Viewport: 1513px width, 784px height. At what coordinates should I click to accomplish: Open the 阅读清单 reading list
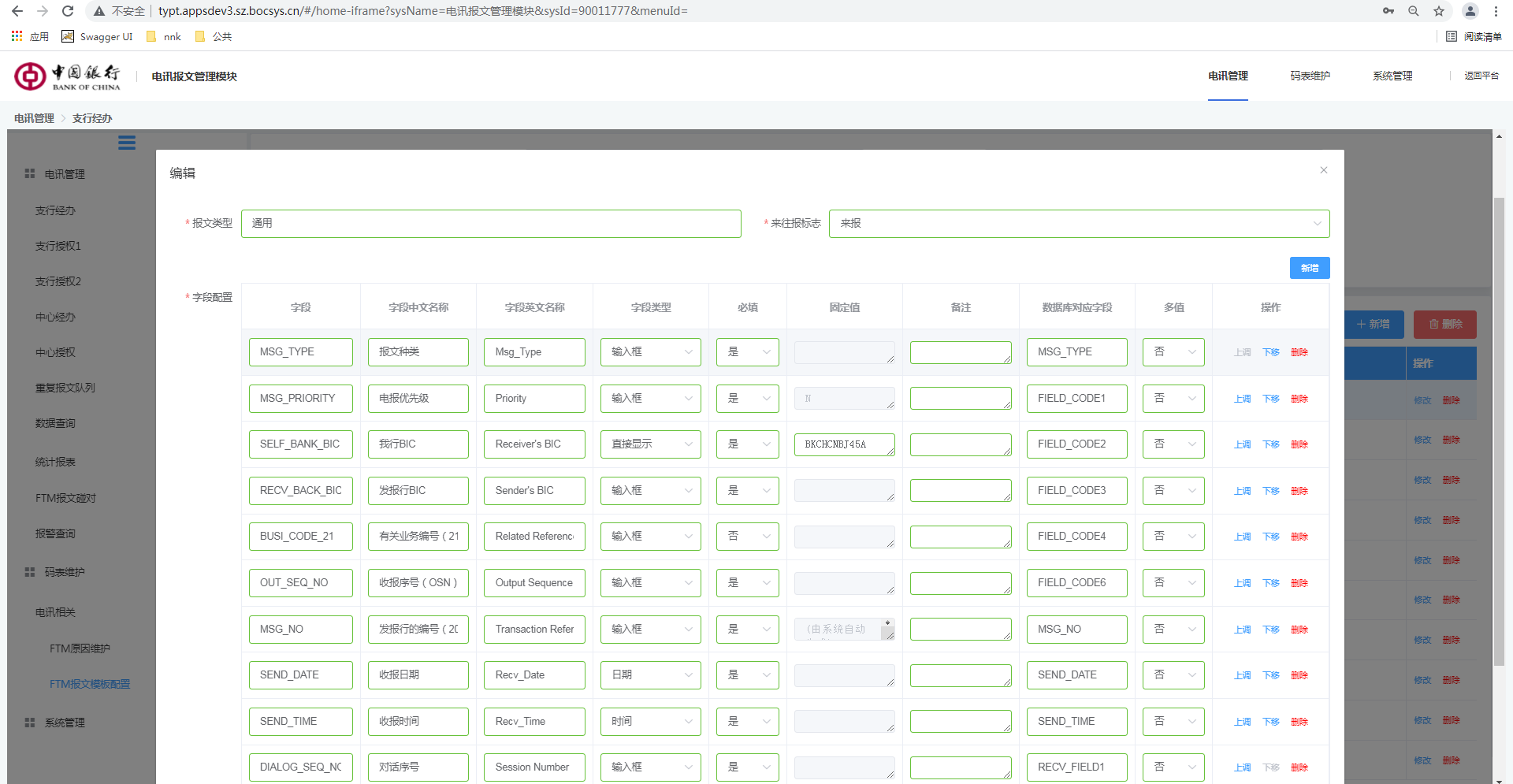(x=1474, y=36)
